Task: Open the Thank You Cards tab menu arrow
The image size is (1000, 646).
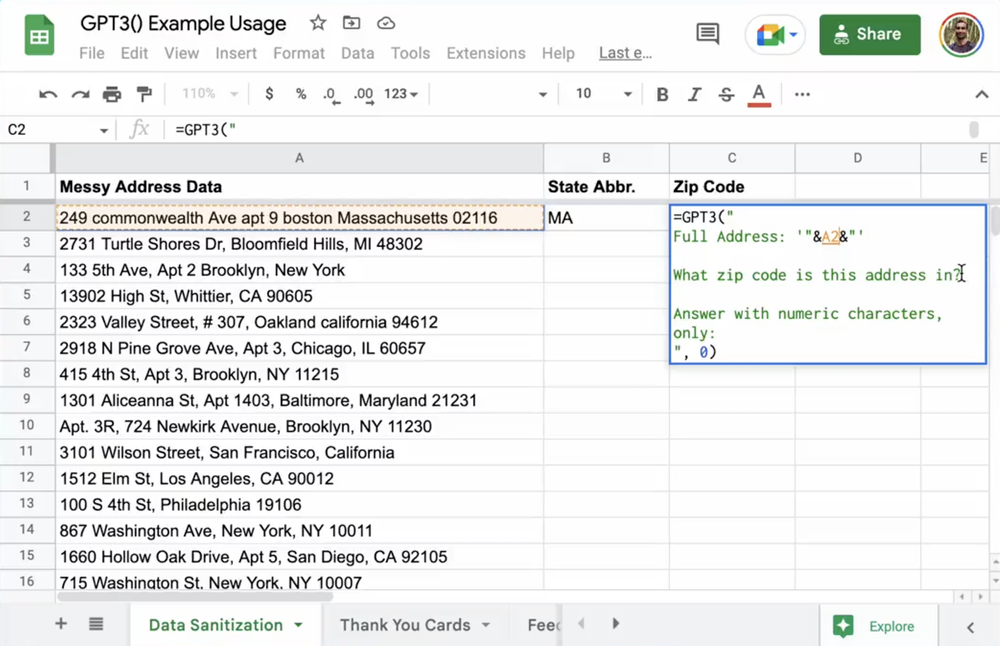Action: pos(486,625)
